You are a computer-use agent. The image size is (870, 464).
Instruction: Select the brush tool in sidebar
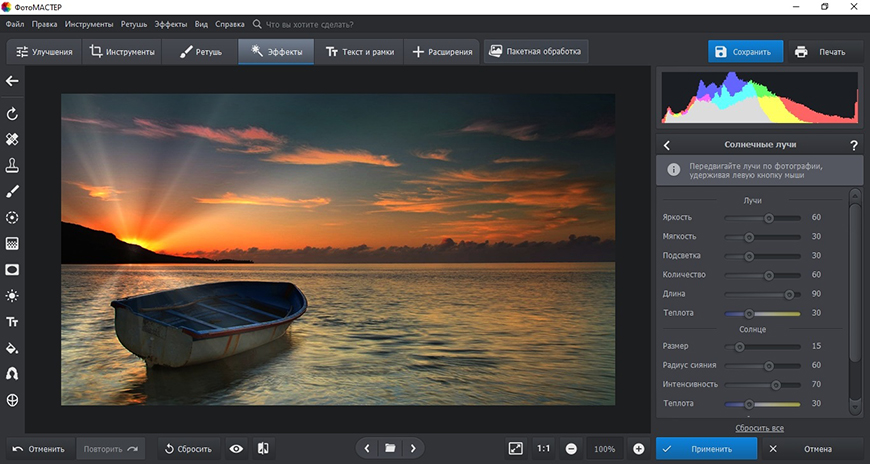pyautogui.click(x=13, y=191)
